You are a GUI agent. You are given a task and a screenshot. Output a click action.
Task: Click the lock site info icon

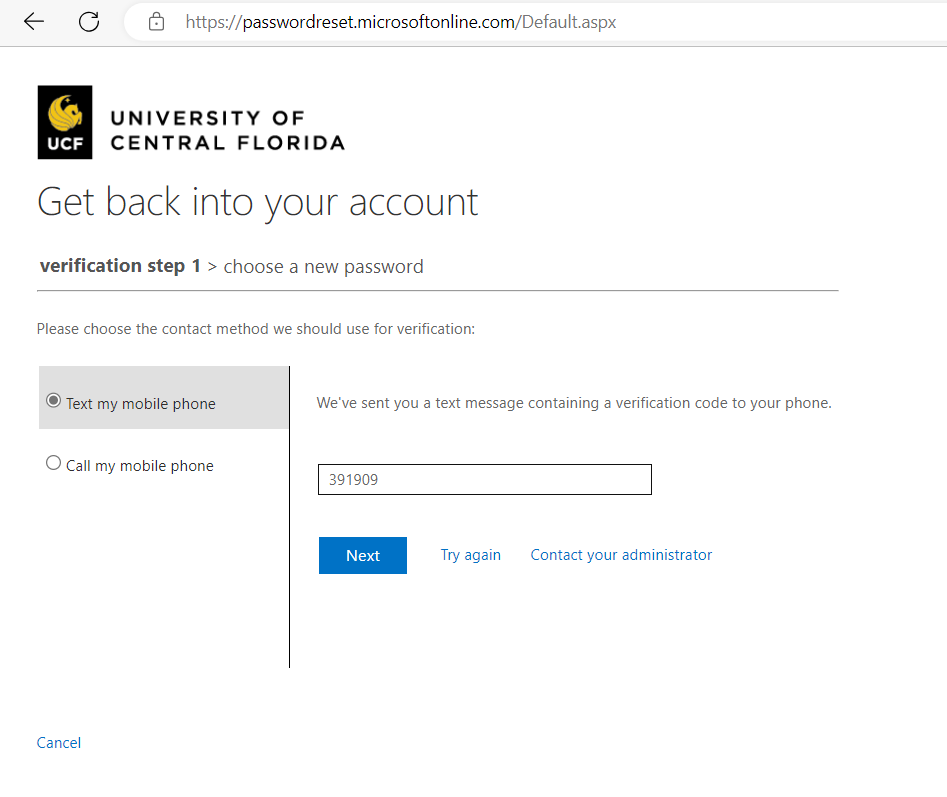156,22
